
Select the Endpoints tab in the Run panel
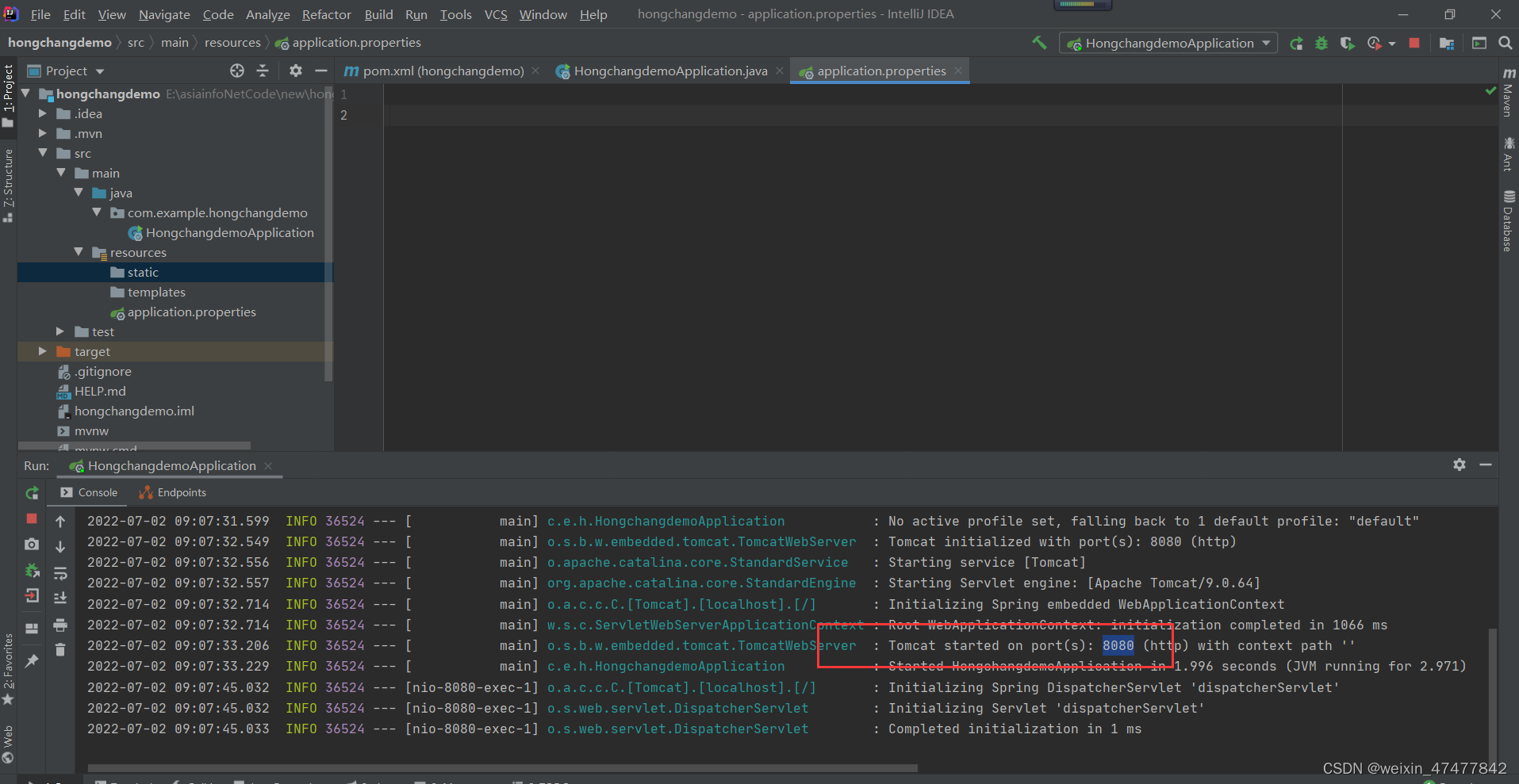(172, 492)
